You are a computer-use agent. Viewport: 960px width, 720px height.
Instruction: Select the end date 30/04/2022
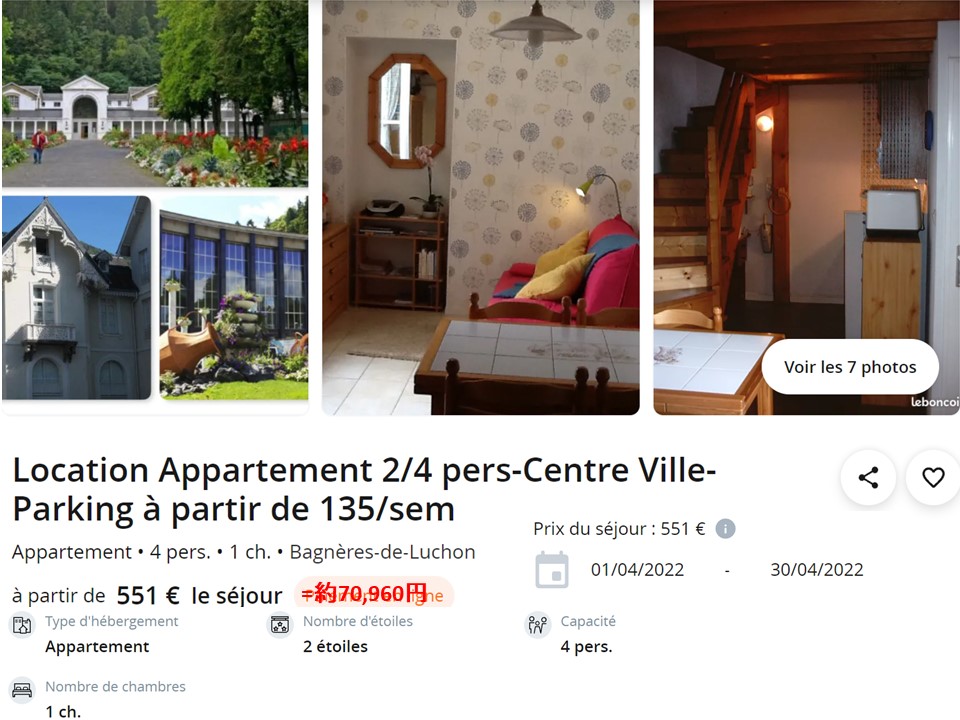coord(817,570)
